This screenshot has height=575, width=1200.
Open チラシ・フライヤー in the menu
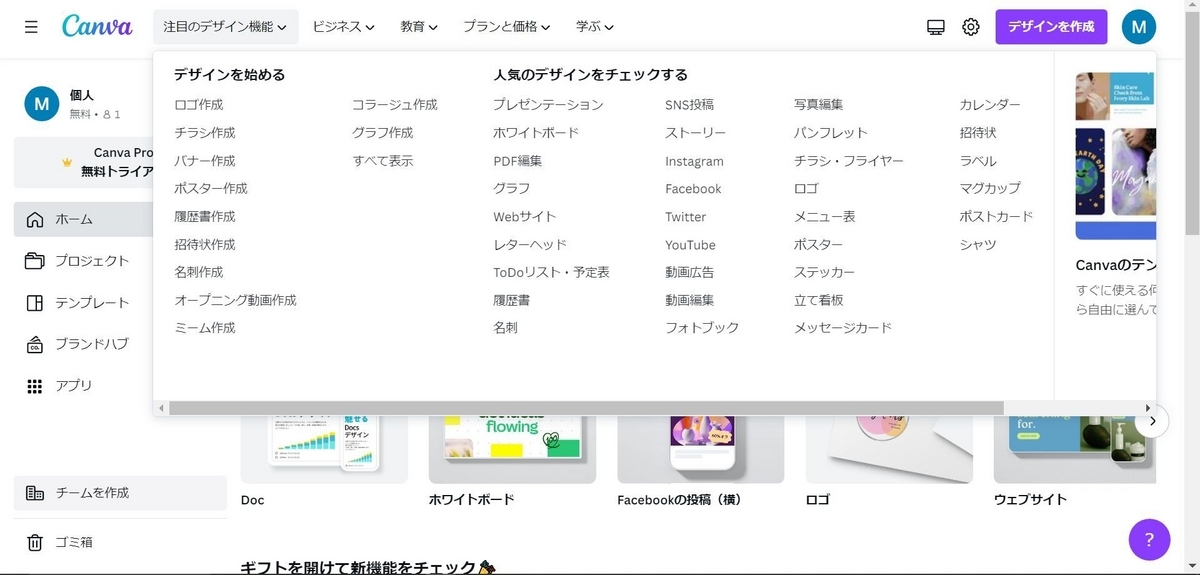(x=849, y=161)
